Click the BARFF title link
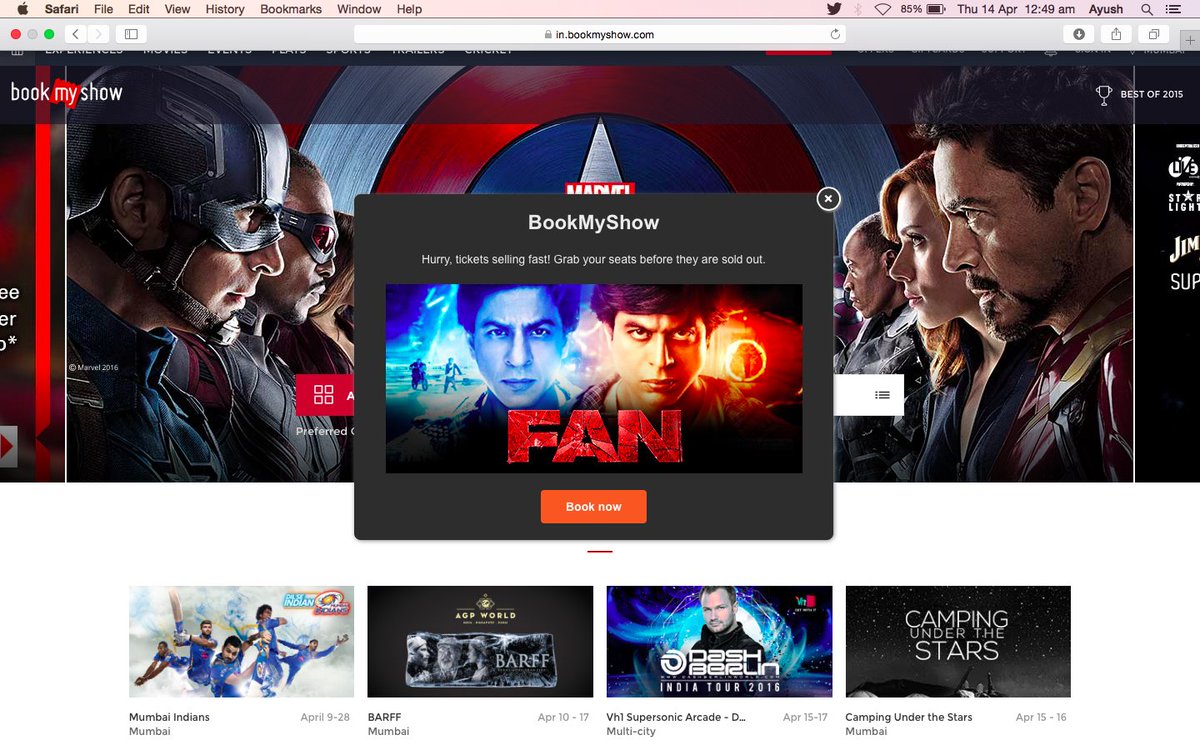Screen dimensions: 1200x750 point(384,717)
